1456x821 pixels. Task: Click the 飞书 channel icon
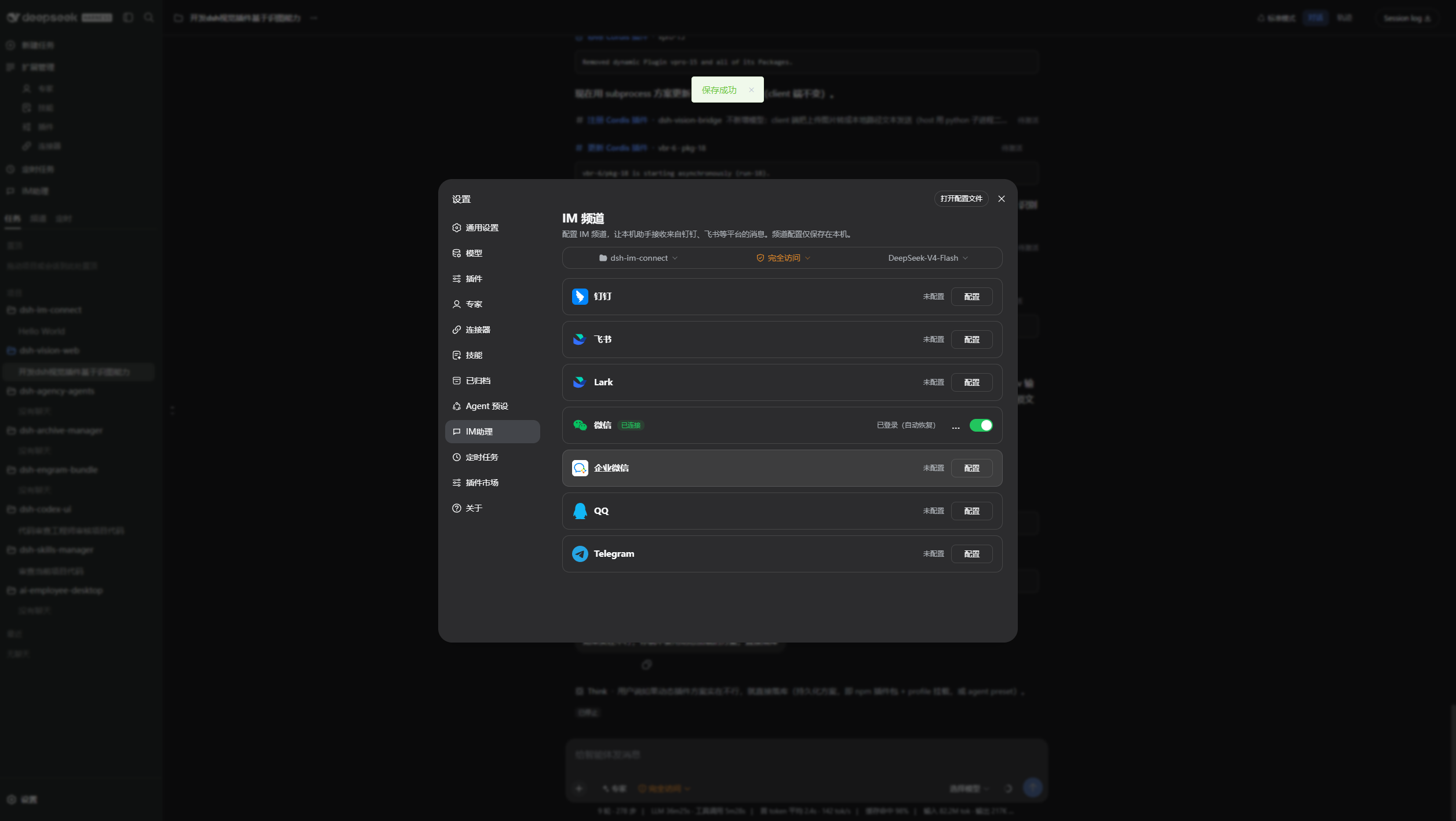[580, 340]
